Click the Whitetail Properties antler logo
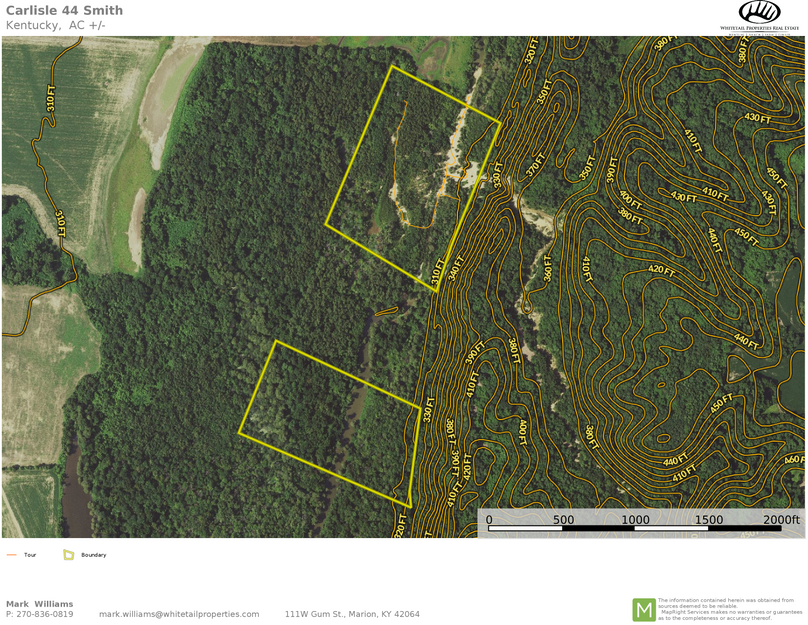Screen dimensions: 808x625 click(759, 12)
